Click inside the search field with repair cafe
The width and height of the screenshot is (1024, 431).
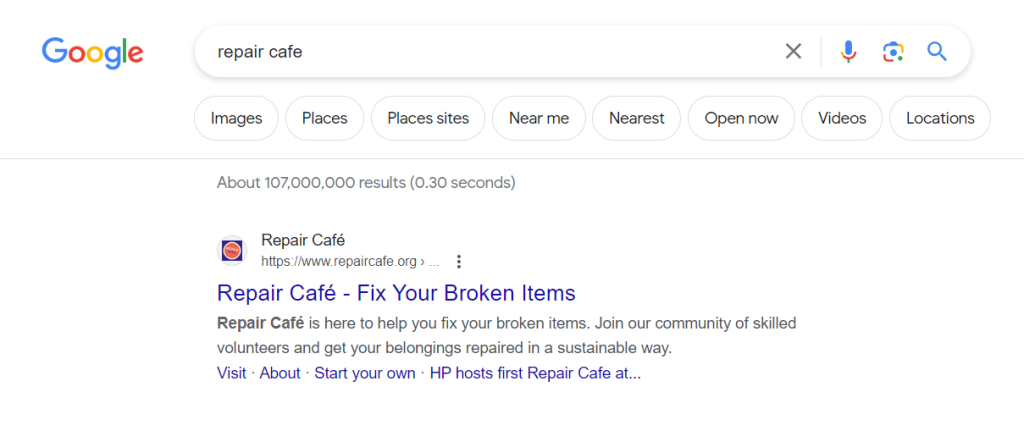coord(496,52)
